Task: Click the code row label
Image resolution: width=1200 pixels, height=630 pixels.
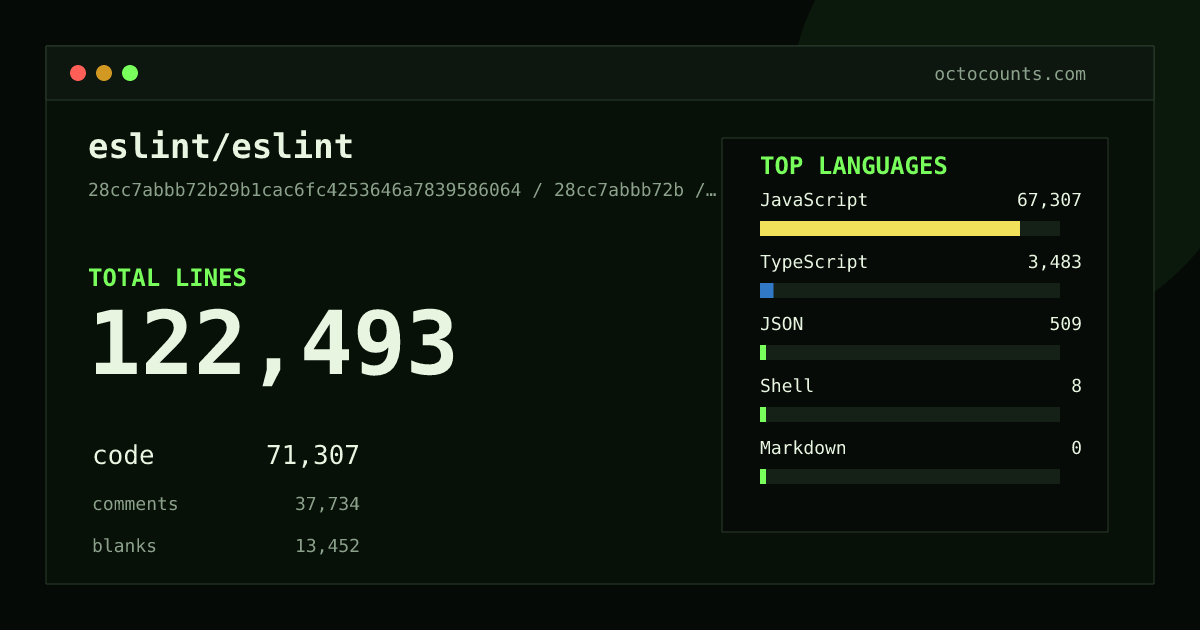Action: click(x=123, y=456)
